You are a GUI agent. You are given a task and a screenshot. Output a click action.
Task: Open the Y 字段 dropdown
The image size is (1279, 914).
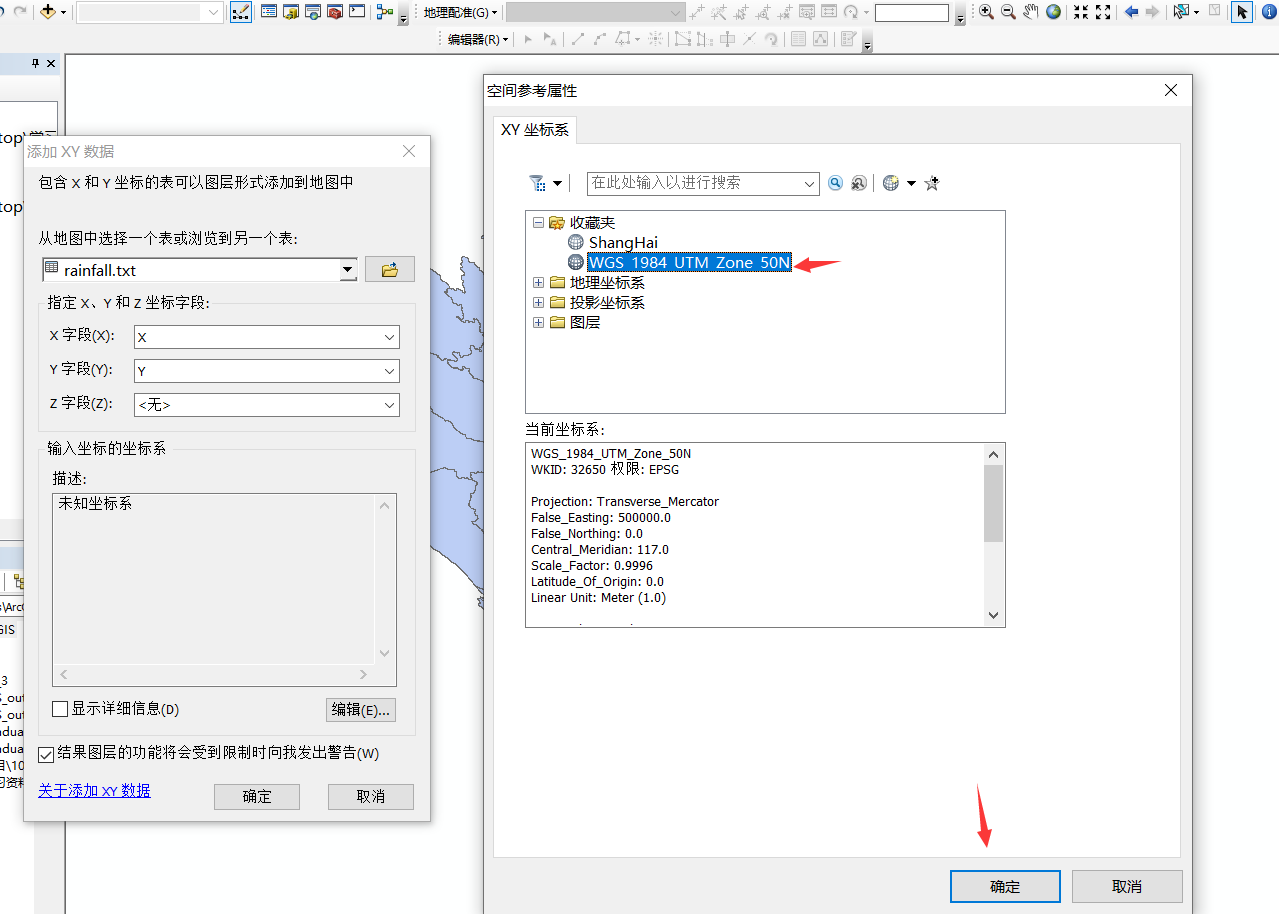click(390, 371)
